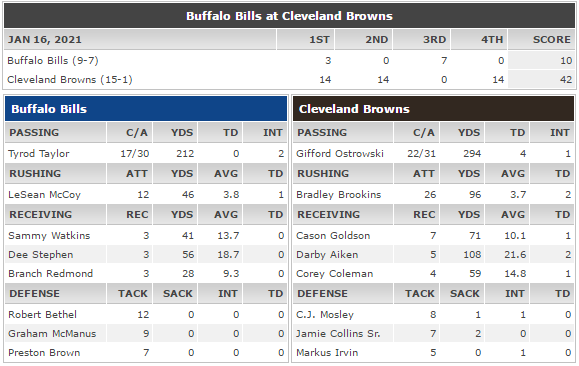Image resolution: width=579 pixels, height=366 pixels.
Task: Click the Buffalo Bills (9-7) team row
Action: pyautogui.click(x=290, y=61)
